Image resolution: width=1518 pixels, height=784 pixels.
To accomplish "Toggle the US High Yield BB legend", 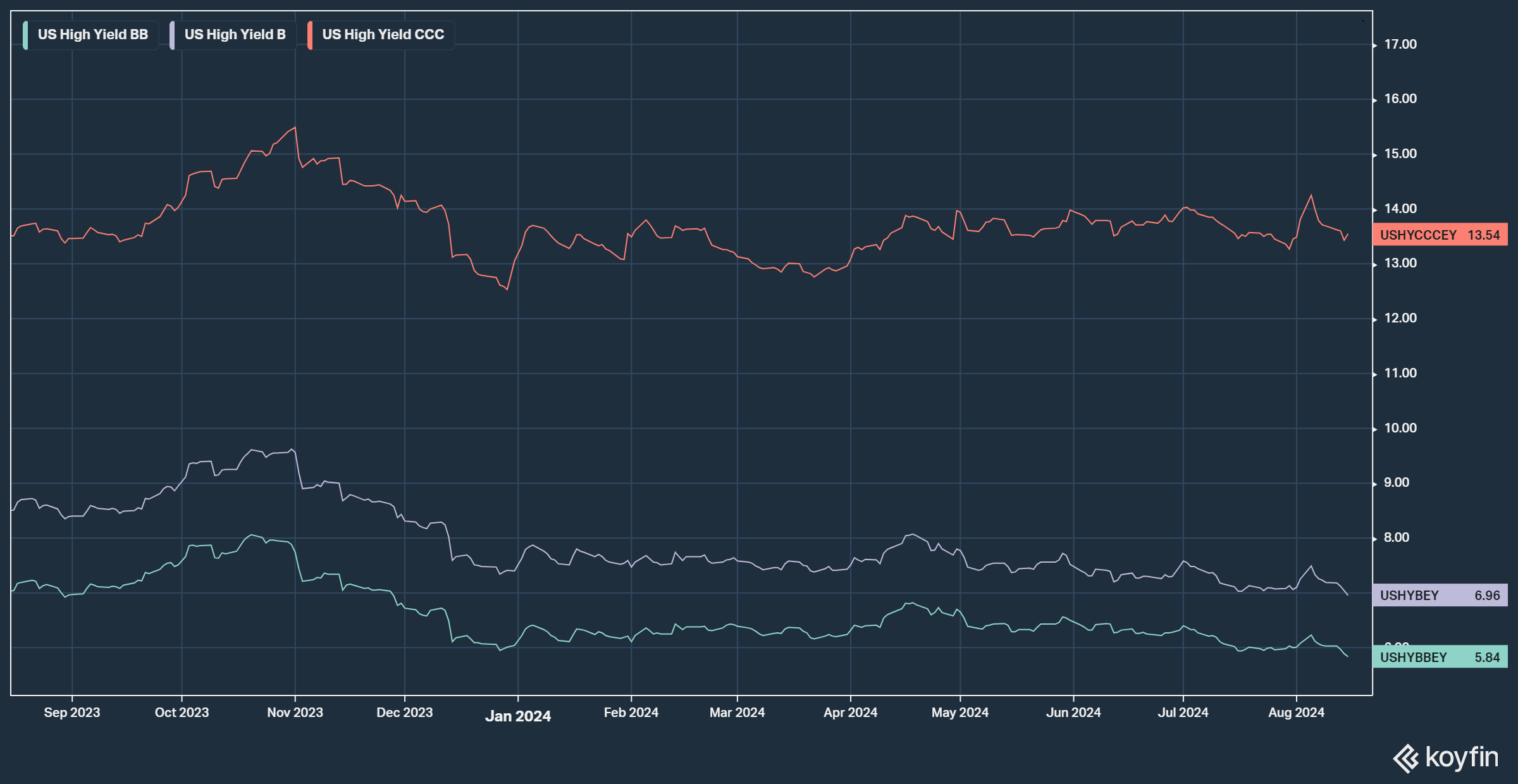I will (92, 35).
